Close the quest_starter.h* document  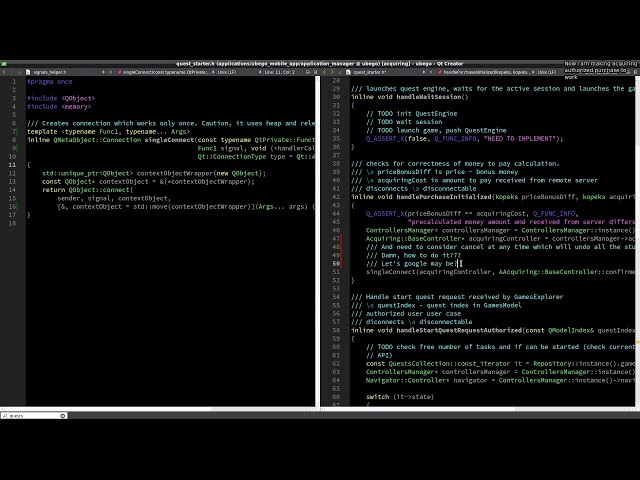click(431, 72)
